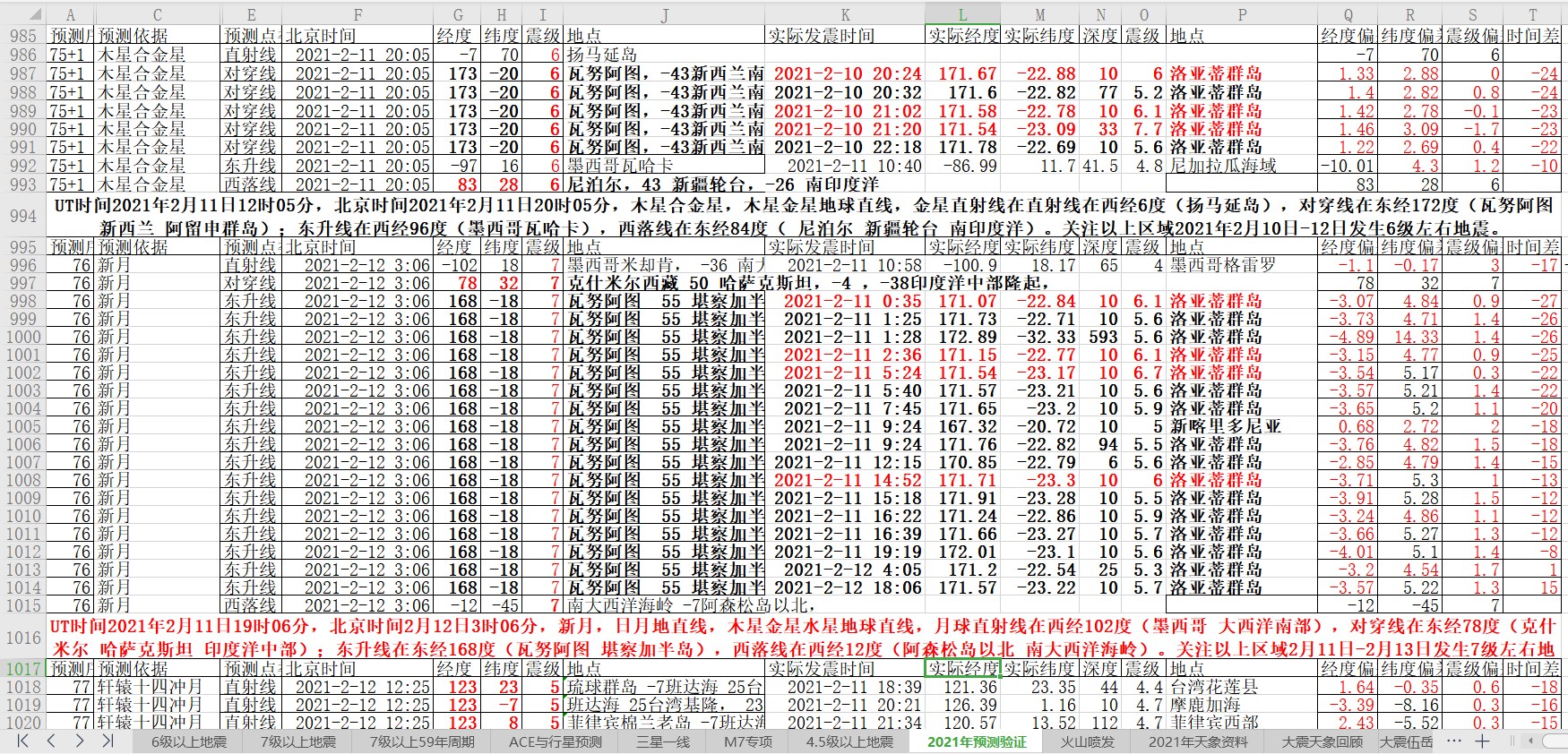This screenshot has height=754, width=1568.
Task: Click cell 2021-2-10 20:24
Action: coord(845,73)
